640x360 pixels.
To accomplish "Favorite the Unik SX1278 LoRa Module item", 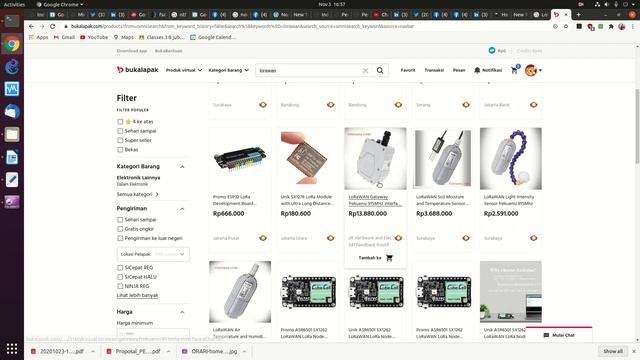I will [x=331, y=238].
